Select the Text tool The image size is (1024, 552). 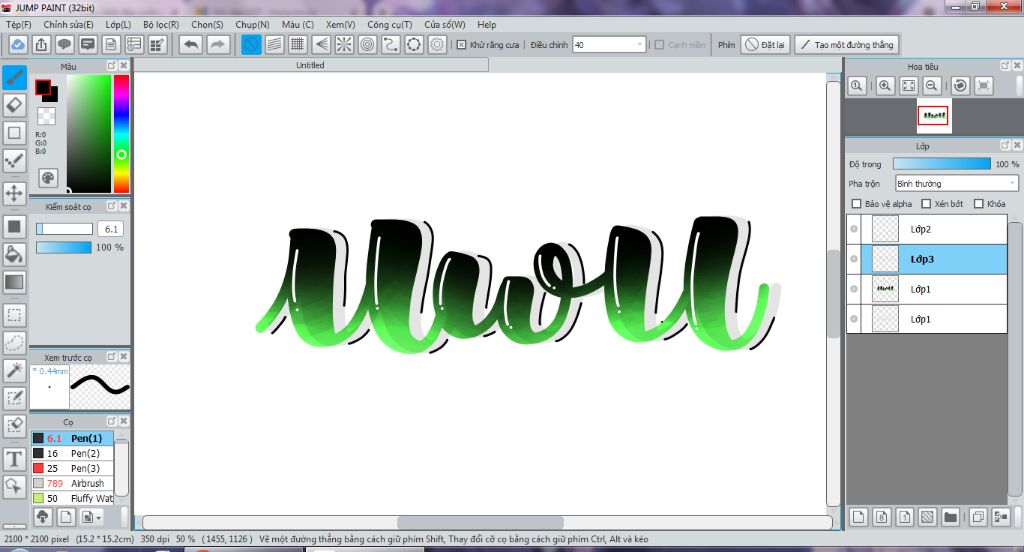(x=14, y=459)
